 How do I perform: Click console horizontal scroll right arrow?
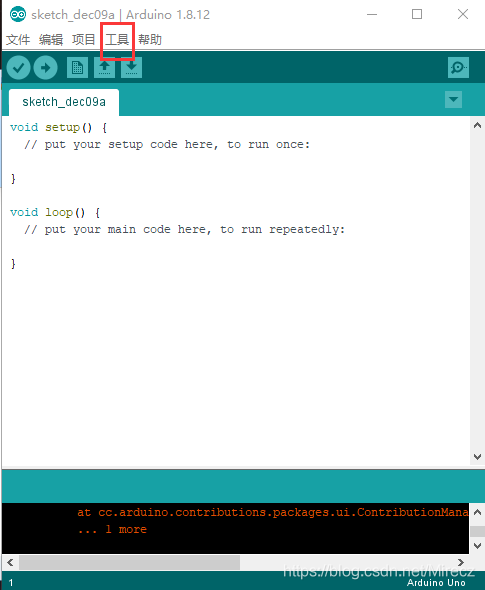461,563
